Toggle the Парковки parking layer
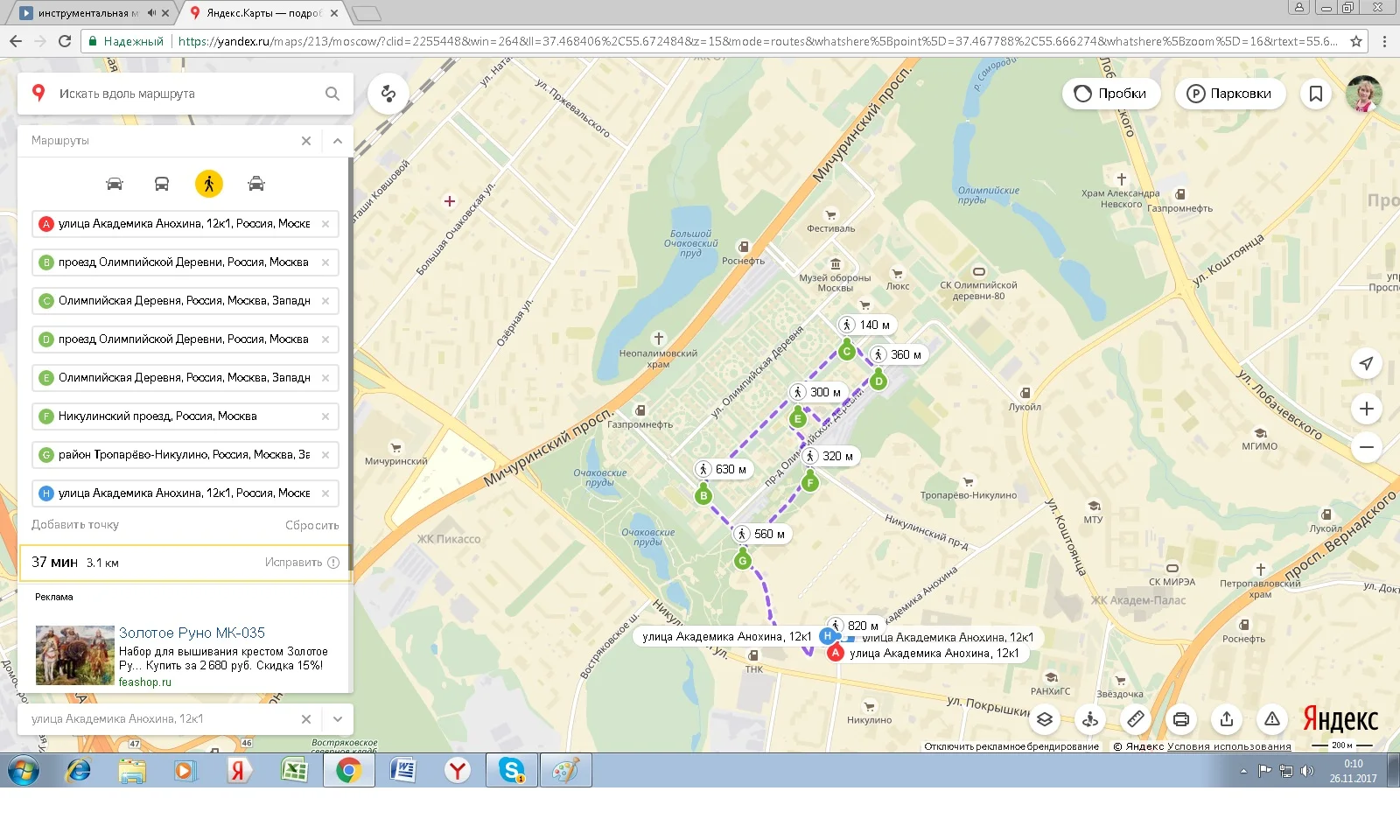The height and width of the screenshot is (840, 1400). pos(1229,94)
